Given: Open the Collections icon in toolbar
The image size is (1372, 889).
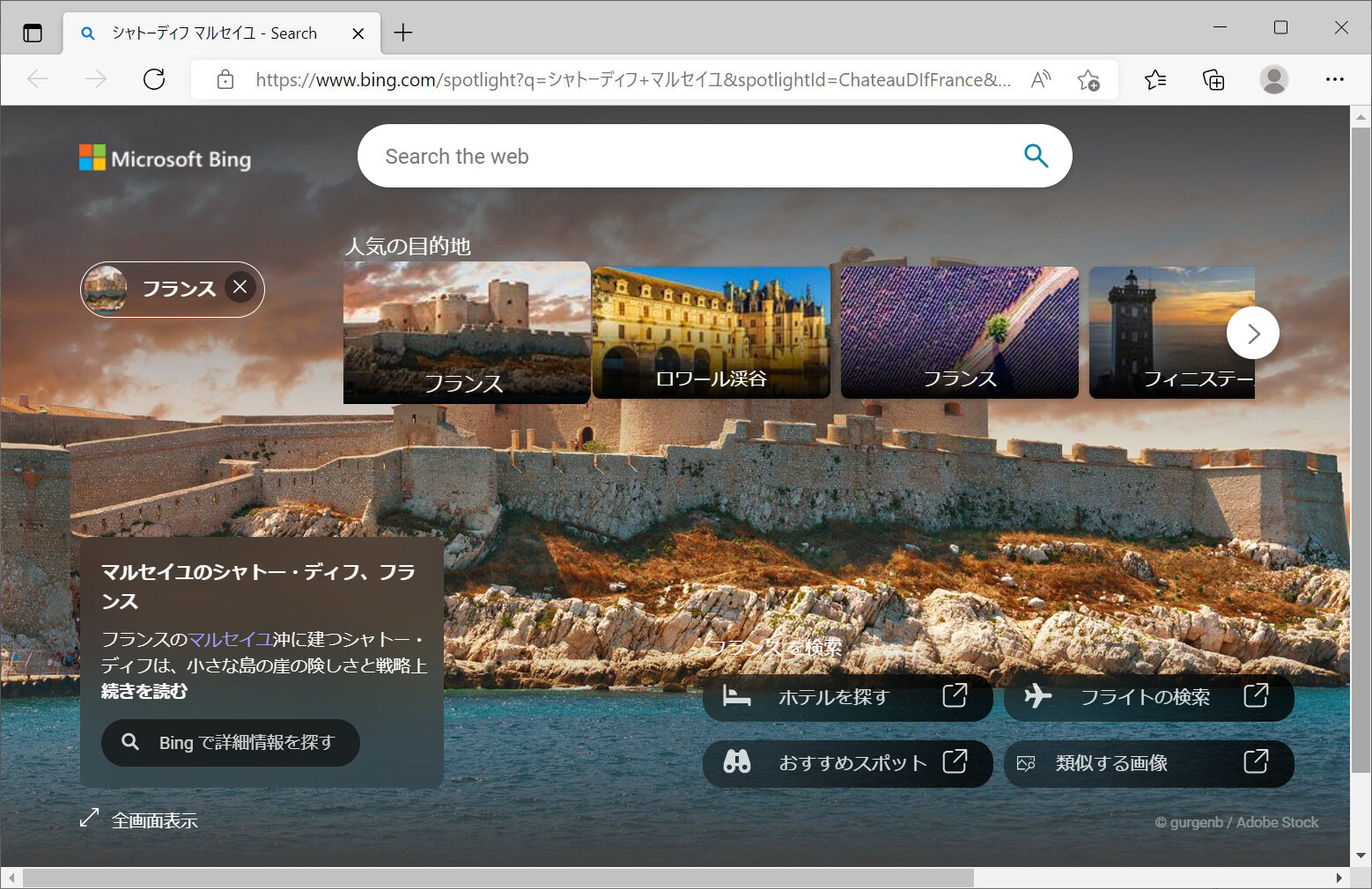Looking at the screenshot, I should click(1213, 80).
